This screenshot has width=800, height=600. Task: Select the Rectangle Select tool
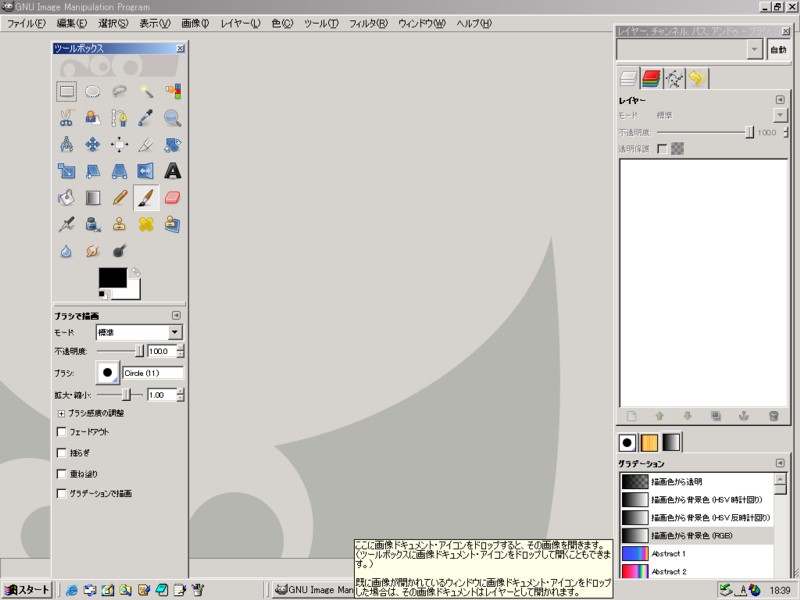[x=66, y=91]
